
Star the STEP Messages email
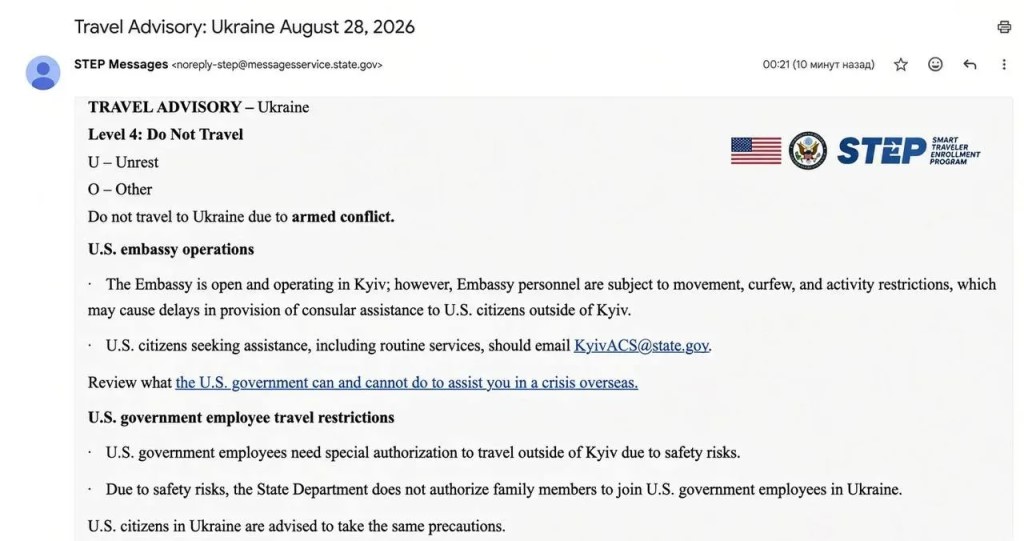pyautogui.click(x=901, y=64)
